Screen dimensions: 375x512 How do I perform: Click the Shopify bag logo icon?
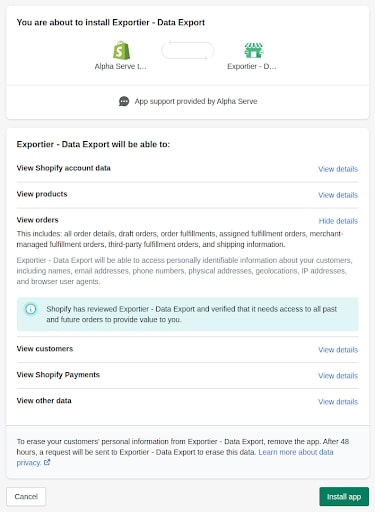(x=121, y=50)
